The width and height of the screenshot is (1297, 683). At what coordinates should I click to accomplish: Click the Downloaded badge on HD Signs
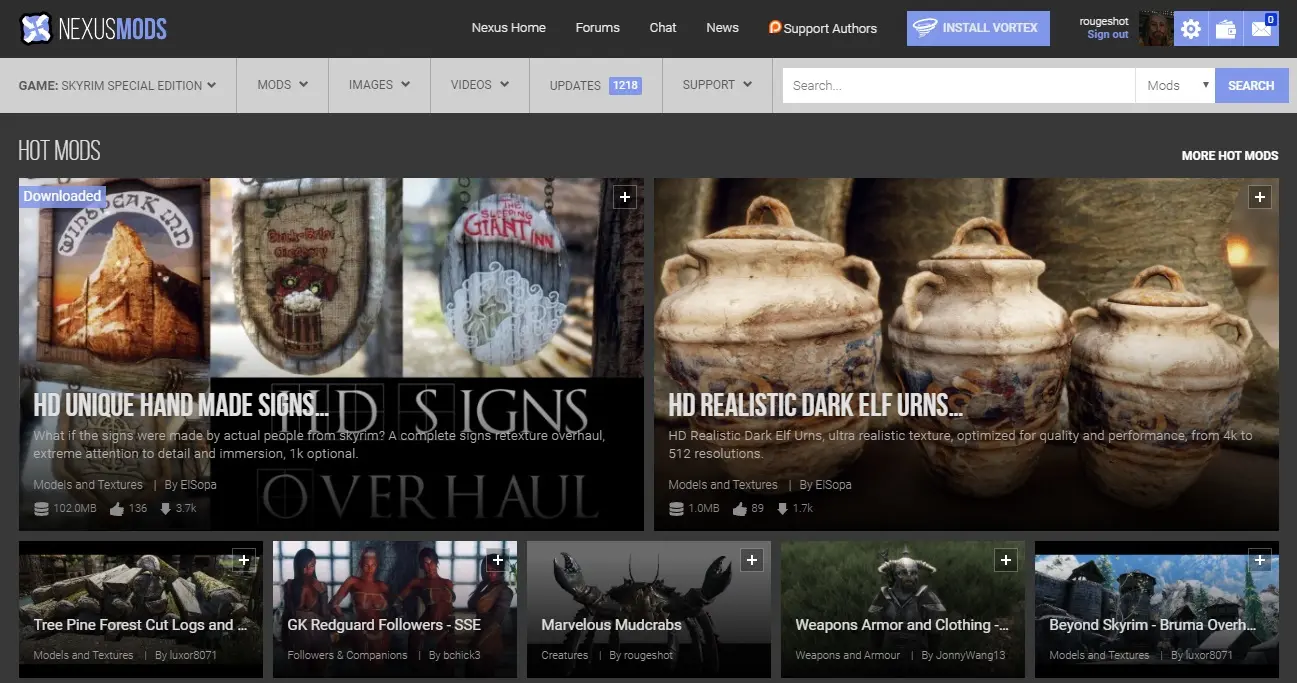tap(62, 196)
